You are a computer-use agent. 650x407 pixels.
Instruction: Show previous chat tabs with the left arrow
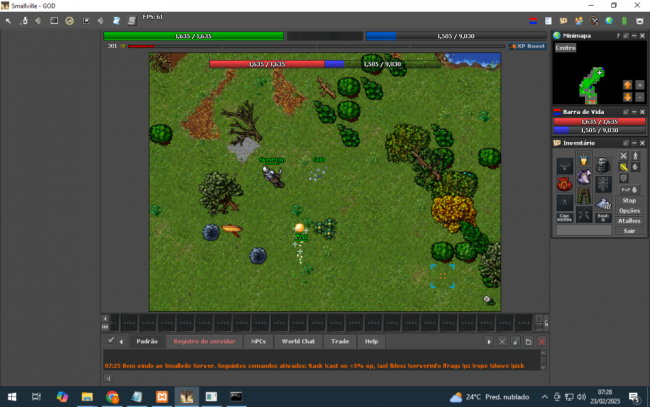(x=121, y=342)
